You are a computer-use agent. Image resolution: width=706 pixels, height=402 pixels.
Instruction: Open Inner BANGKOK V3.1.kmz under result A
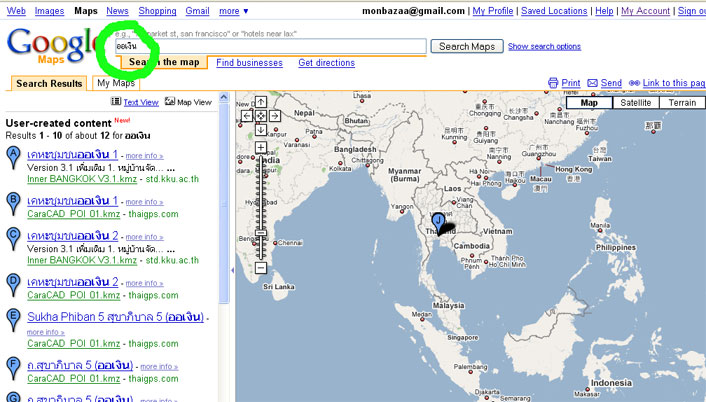point(82,179)
